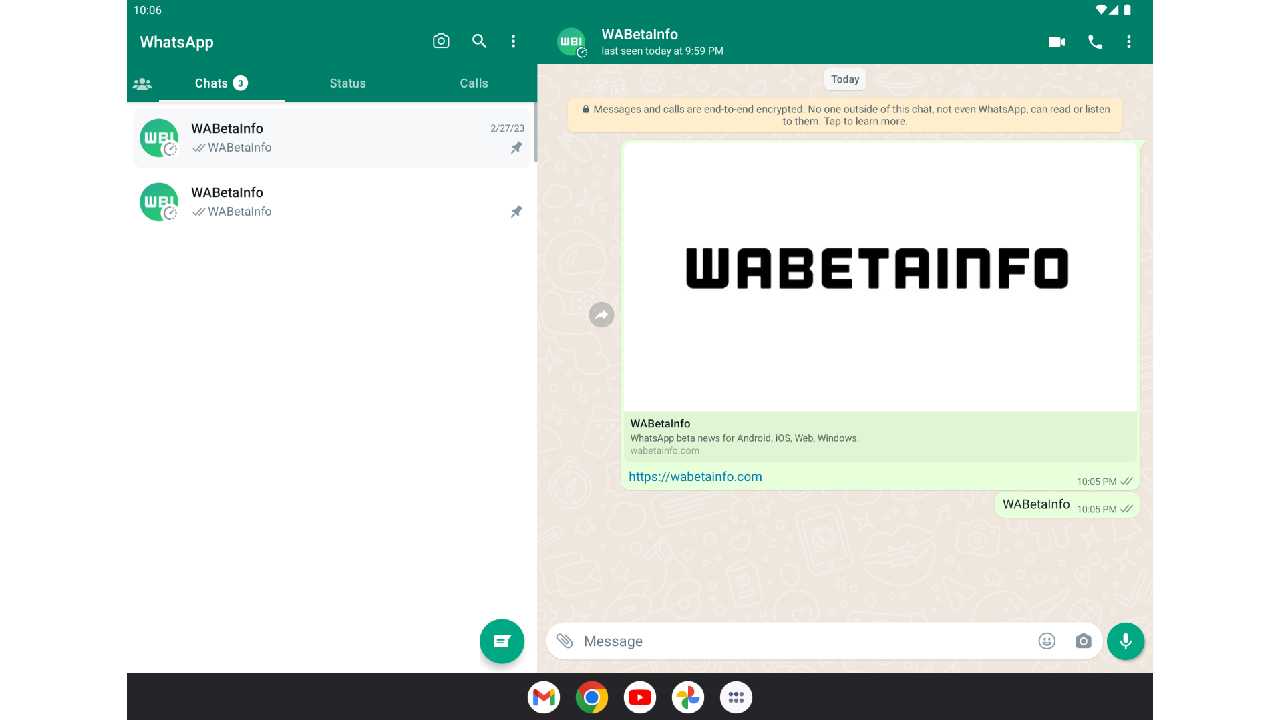1280x720 pixels.
Task: Tap the forward arrow on the image message
Action: 601,315
